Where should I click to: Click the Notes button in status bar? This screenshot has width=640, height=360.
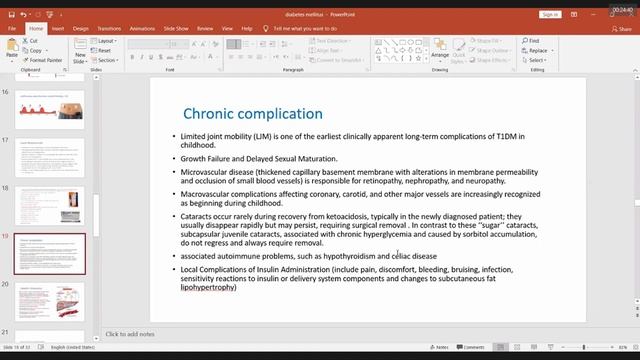[x=439, y=347]
